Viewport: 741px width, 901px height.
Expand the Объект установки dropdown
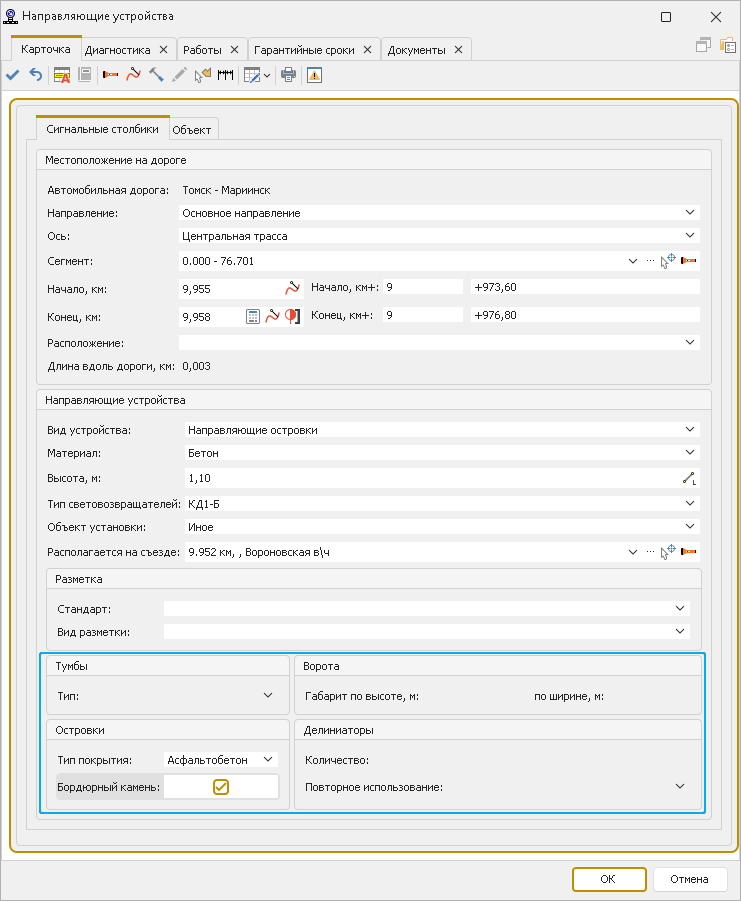(x=690, y=526)
